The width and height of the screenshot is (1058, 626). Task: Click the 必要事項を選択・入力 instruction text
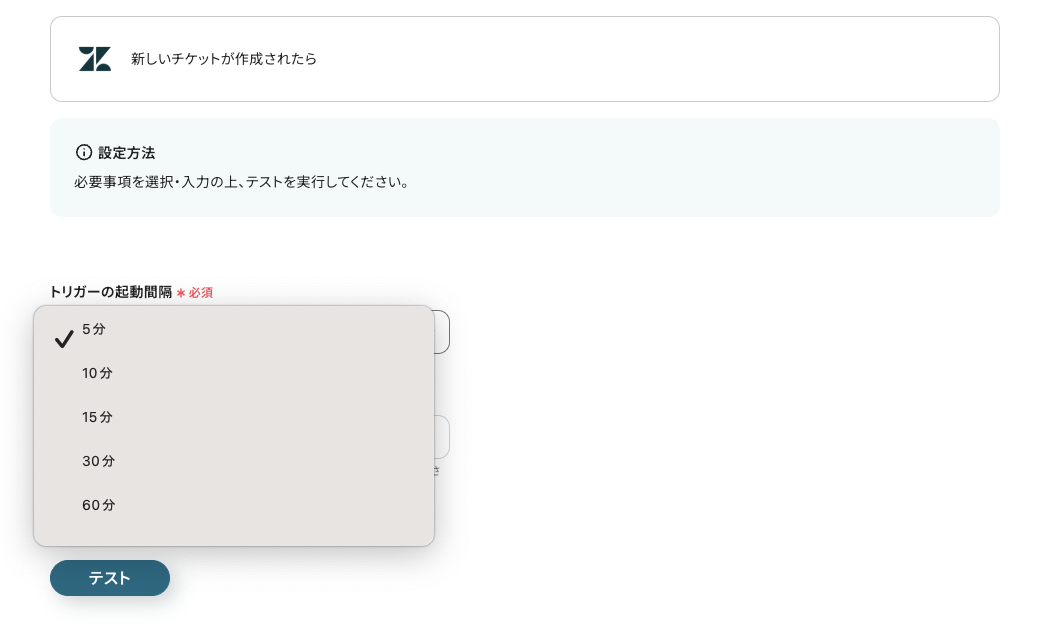[241, 182]
